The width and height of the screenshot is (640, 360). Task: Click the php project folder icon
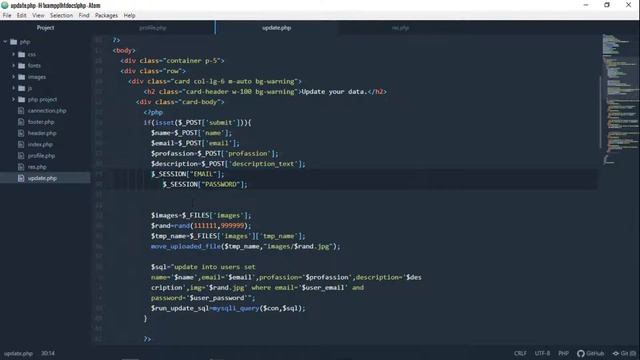22,99
